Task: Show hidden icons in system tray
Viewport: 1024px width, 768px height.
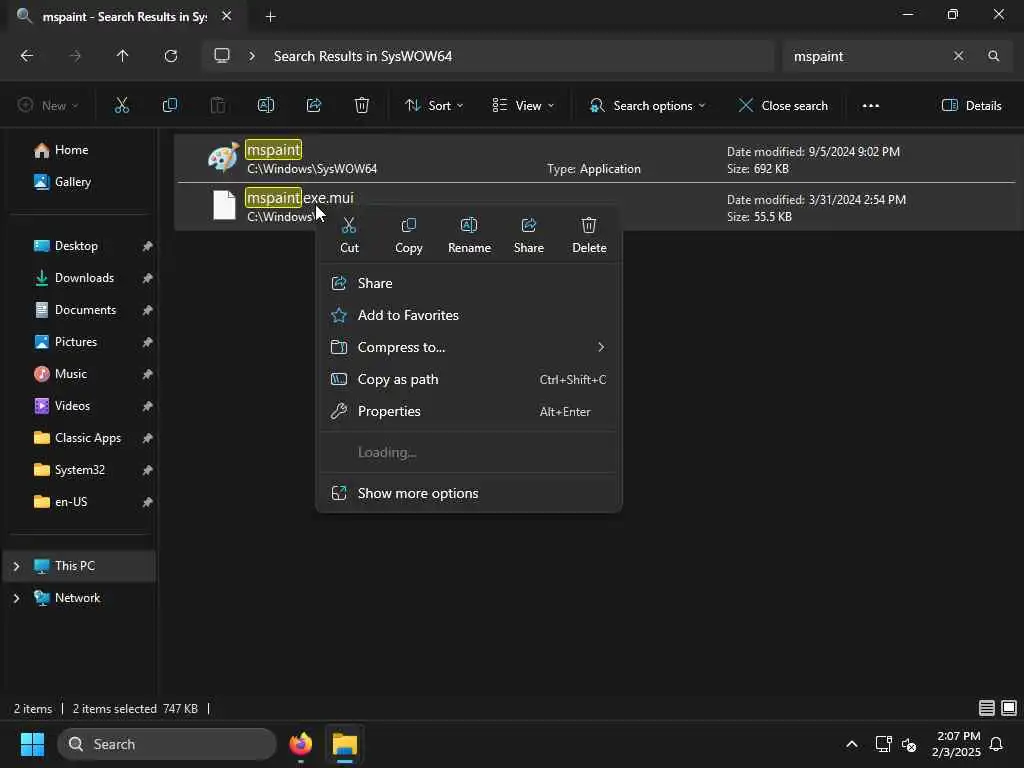Action: click(852, 744)
